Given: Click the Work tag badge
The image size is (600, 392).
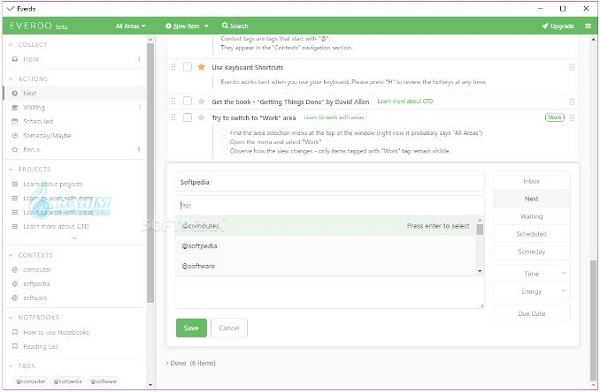Looking at the screenshot, I should [x=554, y=118].
